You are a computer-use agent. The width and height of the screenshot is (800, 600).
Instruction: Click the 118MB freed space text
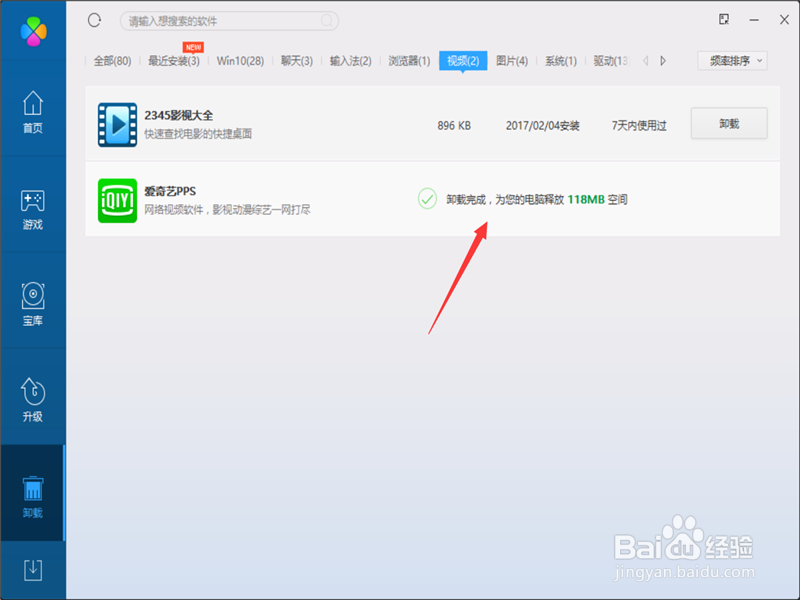click(586, 199)
